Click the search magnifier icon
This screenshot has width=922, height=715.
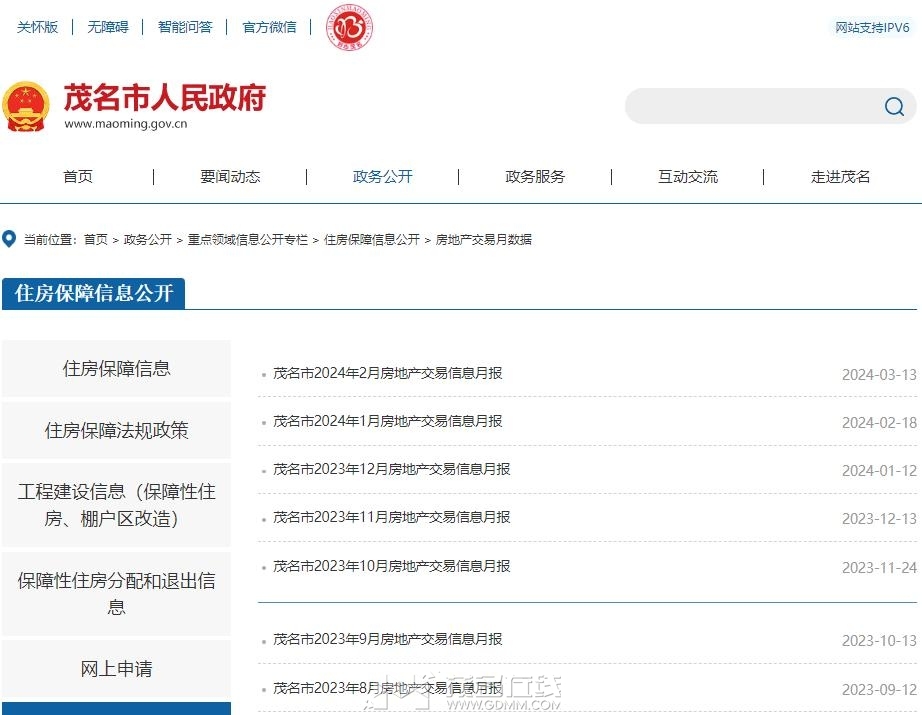[x=894, y=106]
